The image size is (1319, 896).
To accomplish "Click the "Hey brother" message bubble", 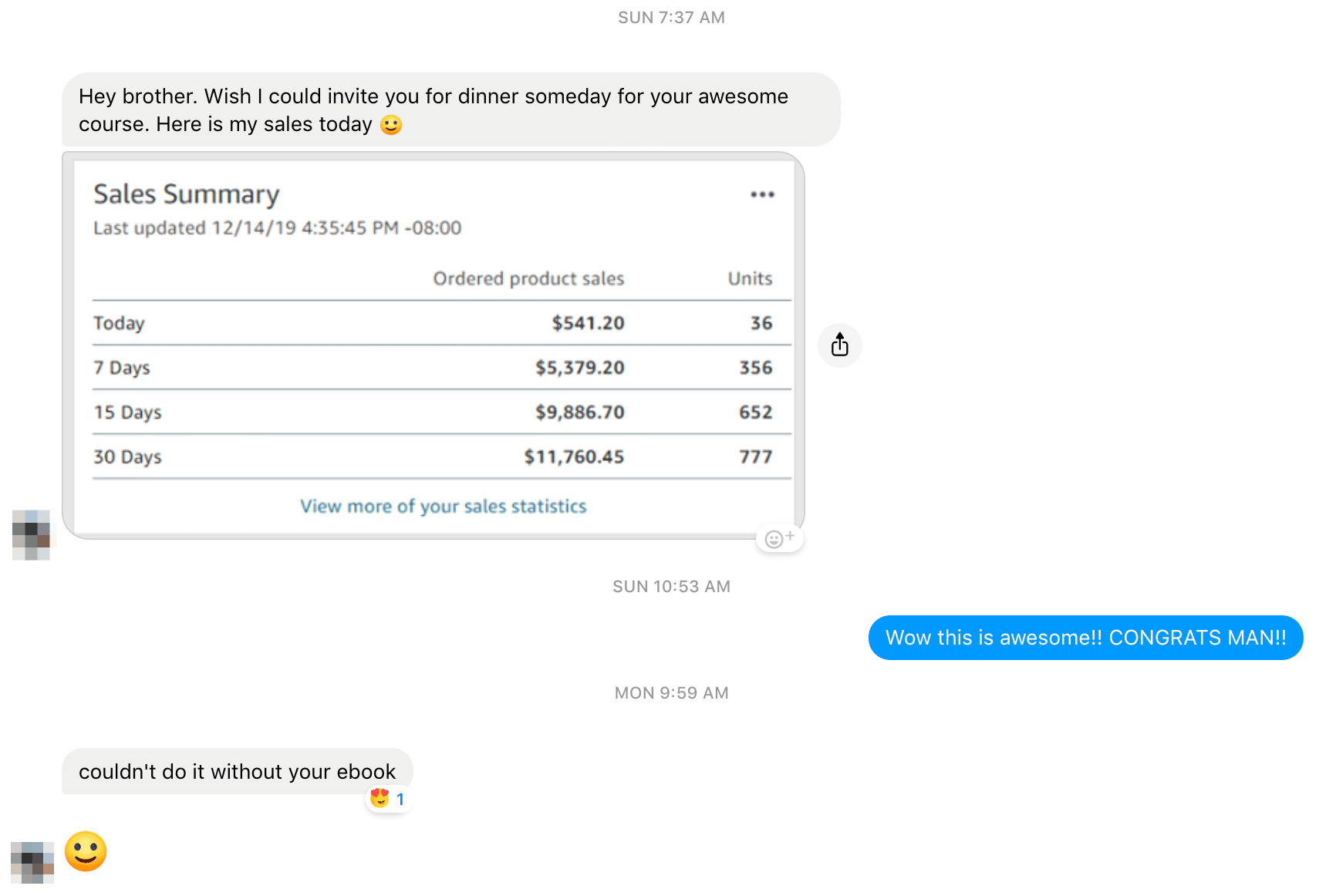I will (x=450, y=109).
